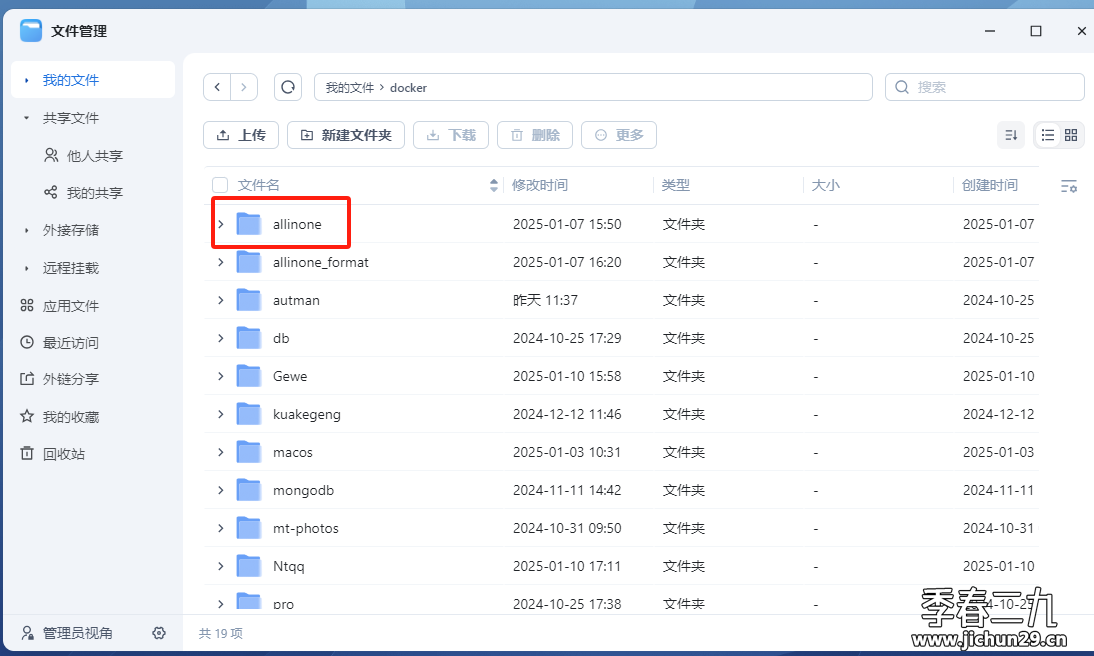Expand the kuakegeng folder row

click(x=220, y=415)
